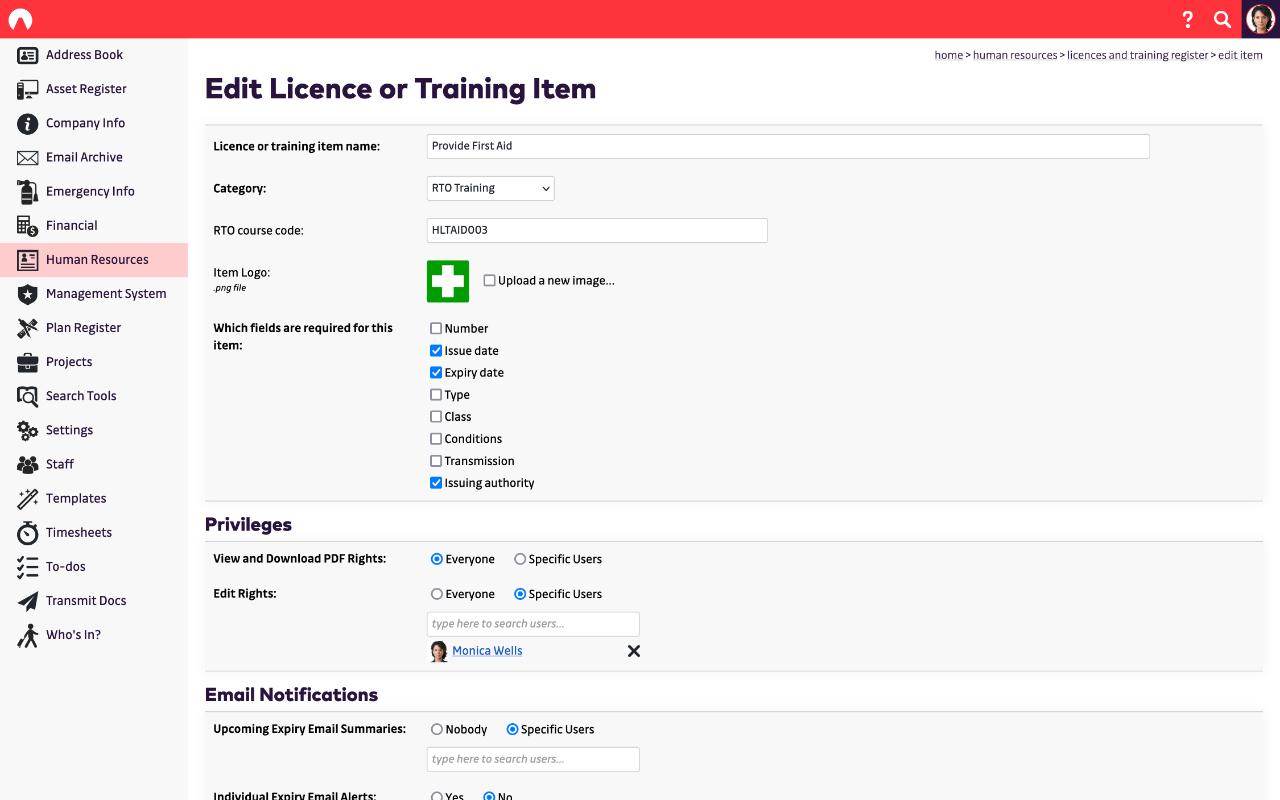The width and height of the screenshot is (1280, 800).
Task: Click the Financial calculator icon
Action: pyautogui.click(x=28, y=225)
